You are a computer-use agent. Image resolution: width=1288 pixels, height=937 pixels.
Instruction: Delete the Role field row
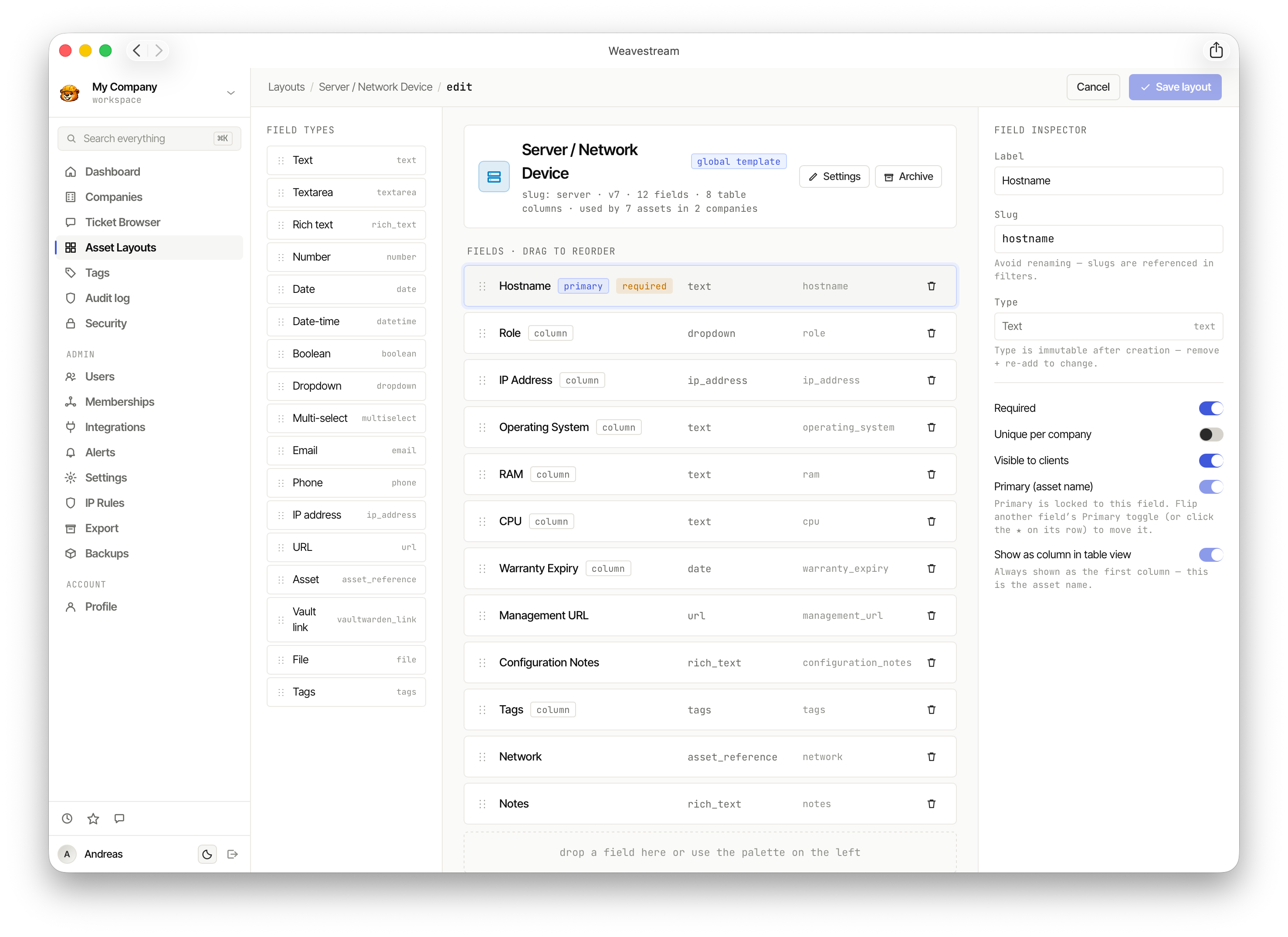[931, 333]
